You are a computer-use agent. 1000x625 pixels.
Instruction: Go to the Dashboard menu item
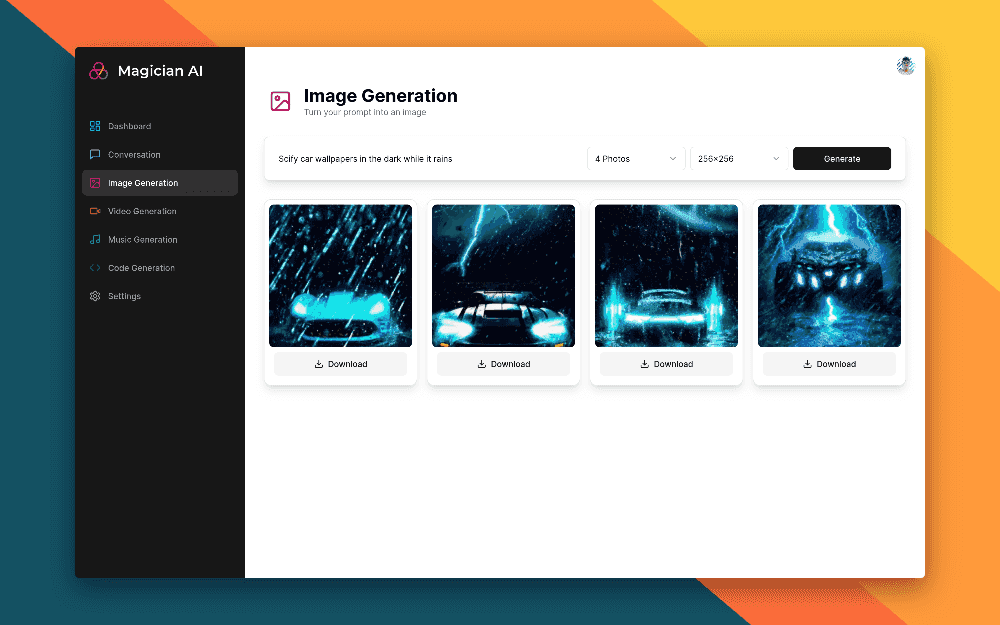point(130,126)
